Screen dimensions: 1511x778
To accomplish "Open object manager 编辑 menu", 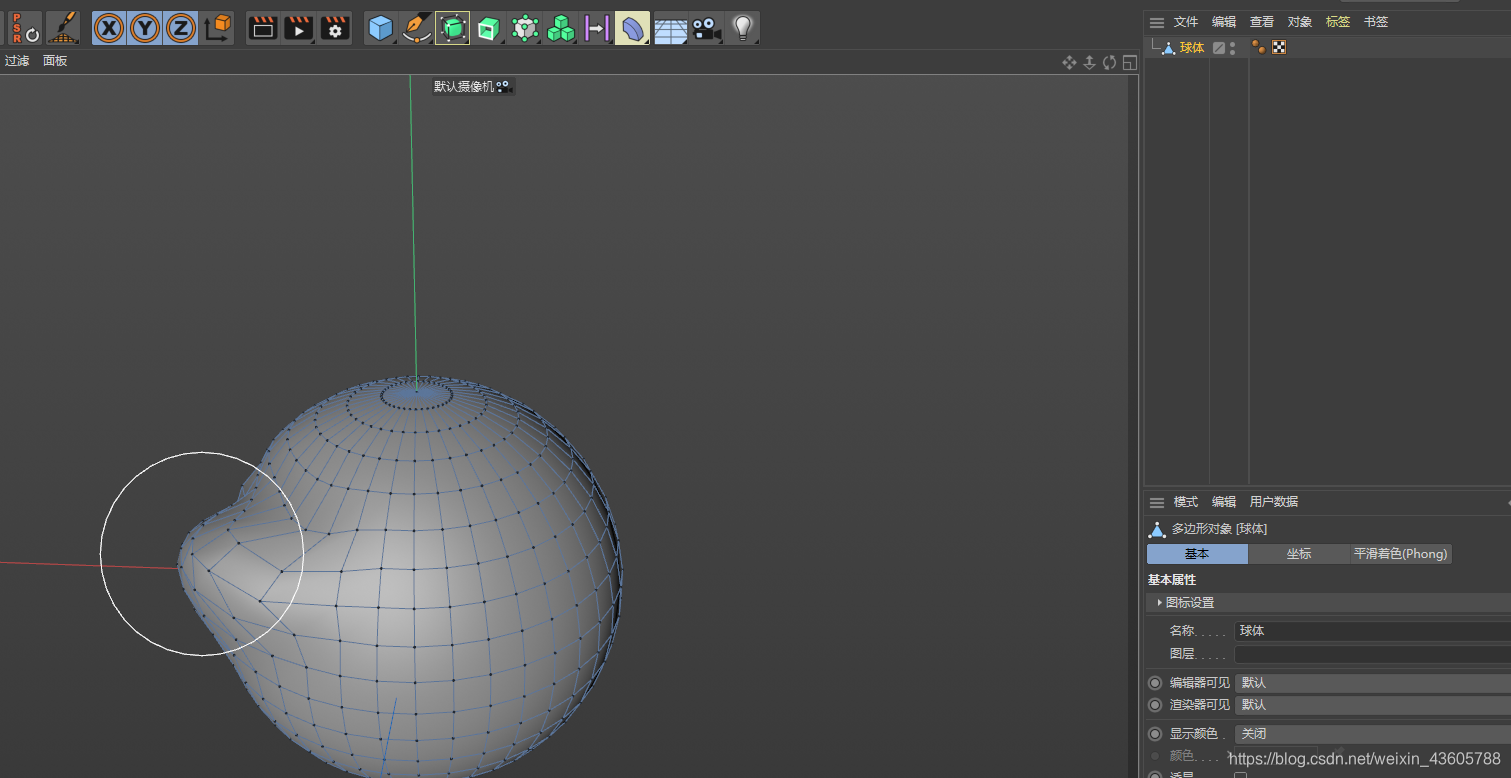I will [x=1224, y=22].
